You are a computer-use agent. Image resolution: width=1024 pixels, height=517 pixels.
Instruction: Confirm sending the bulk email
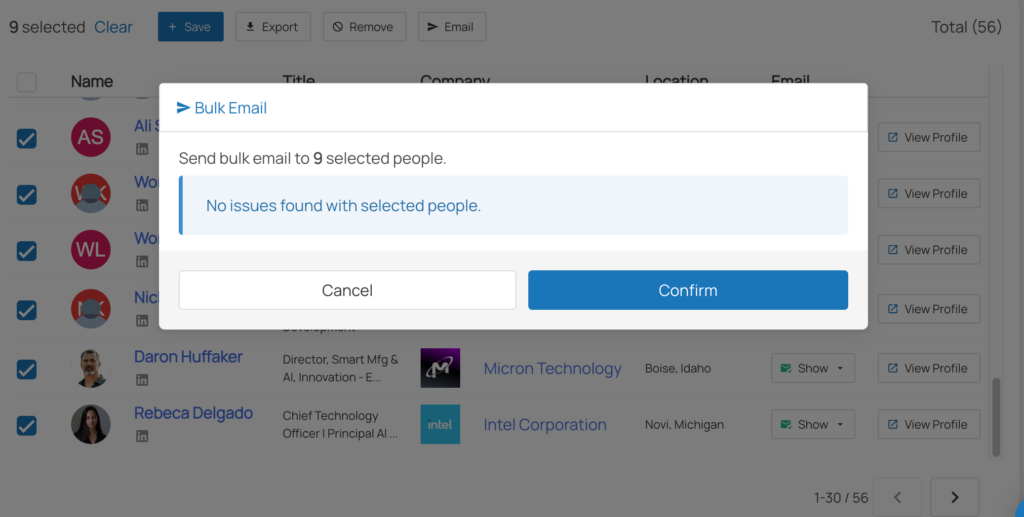[687, 290]
